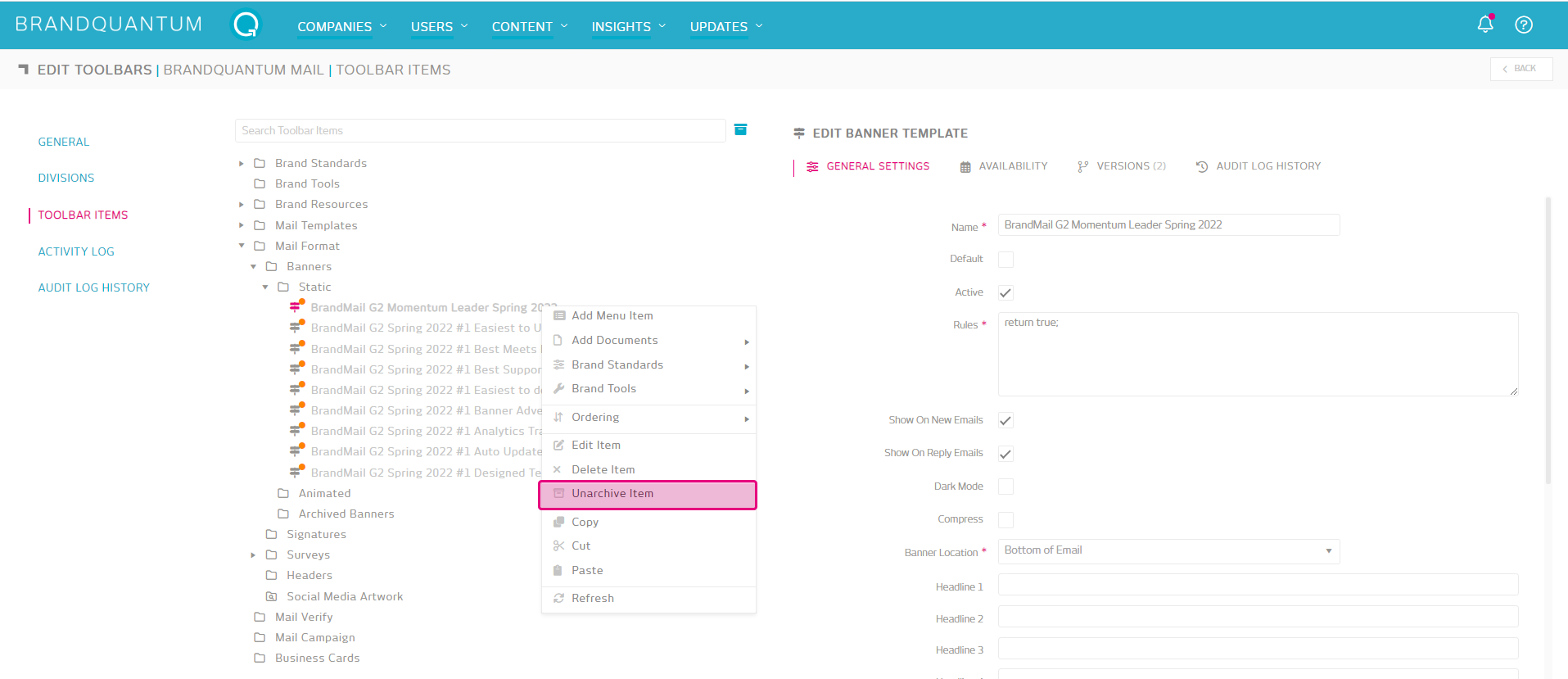Open the Activity Log sidebar link
Image resolution: width=1568 pixels, height=679 pixels.
tap(76, 251)
